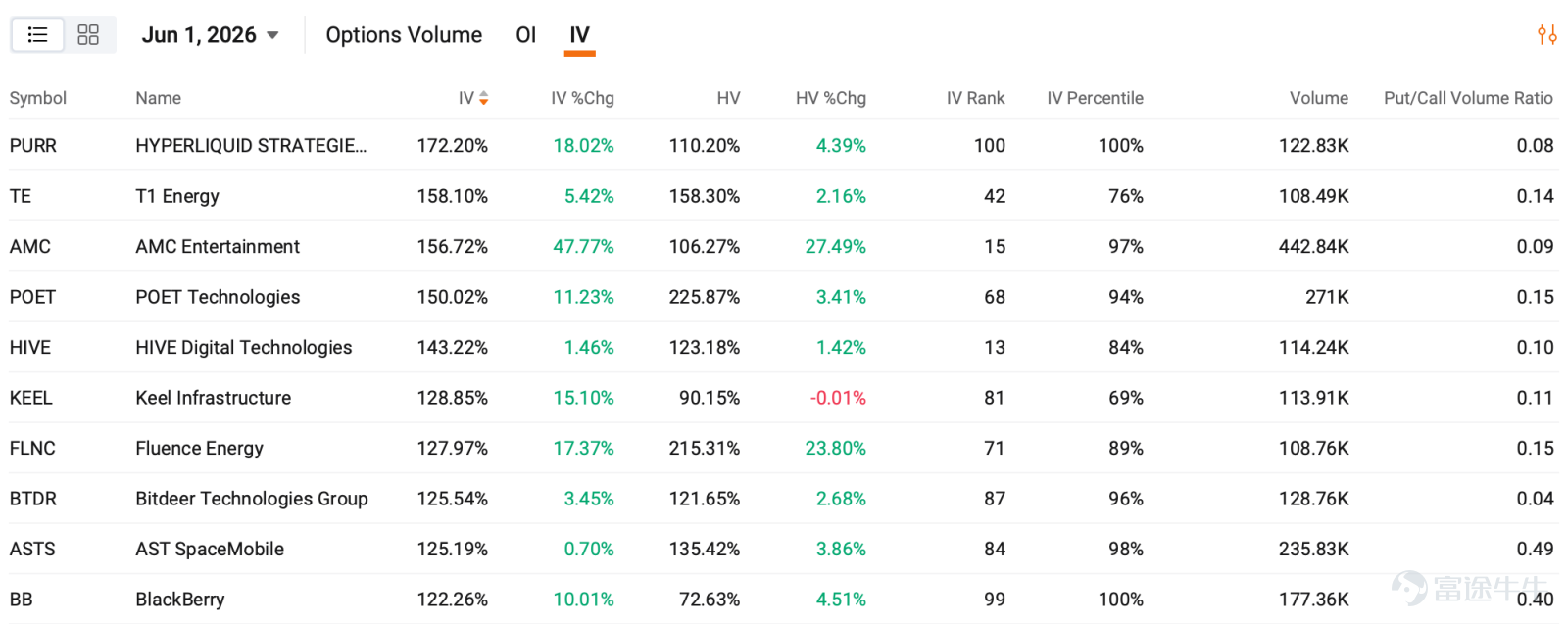1568x624 pixels.
Task: Open the ASTS symbol entry
Action: coord(784,549)
